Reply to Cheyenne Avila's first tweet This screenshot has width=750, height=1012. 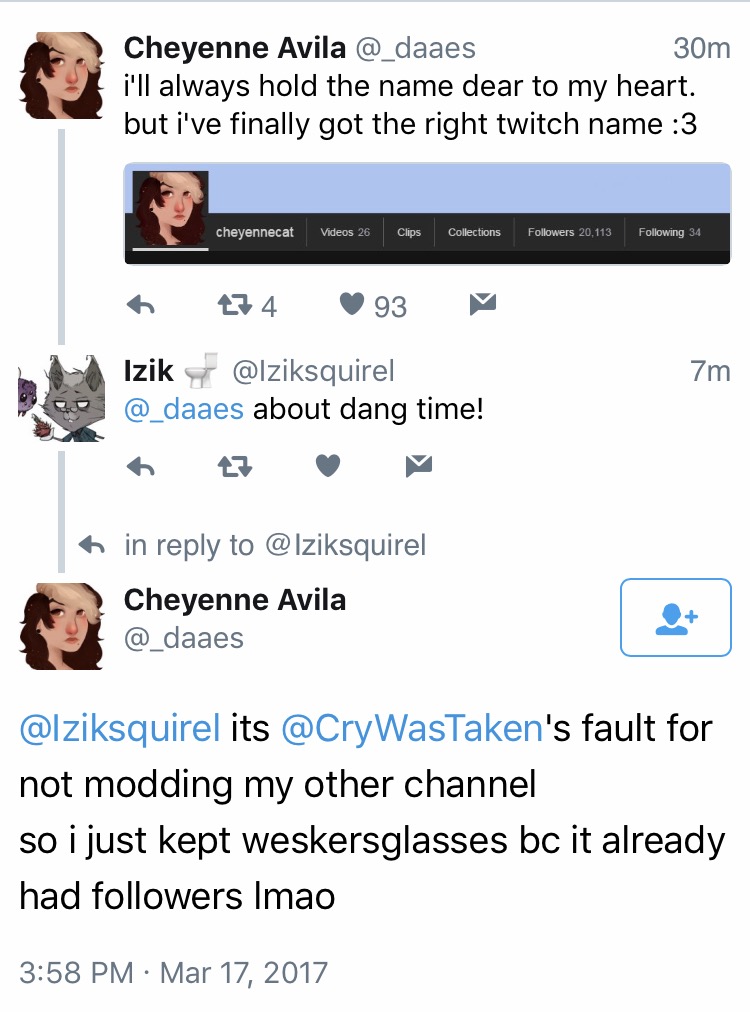(x=141, y=304)
